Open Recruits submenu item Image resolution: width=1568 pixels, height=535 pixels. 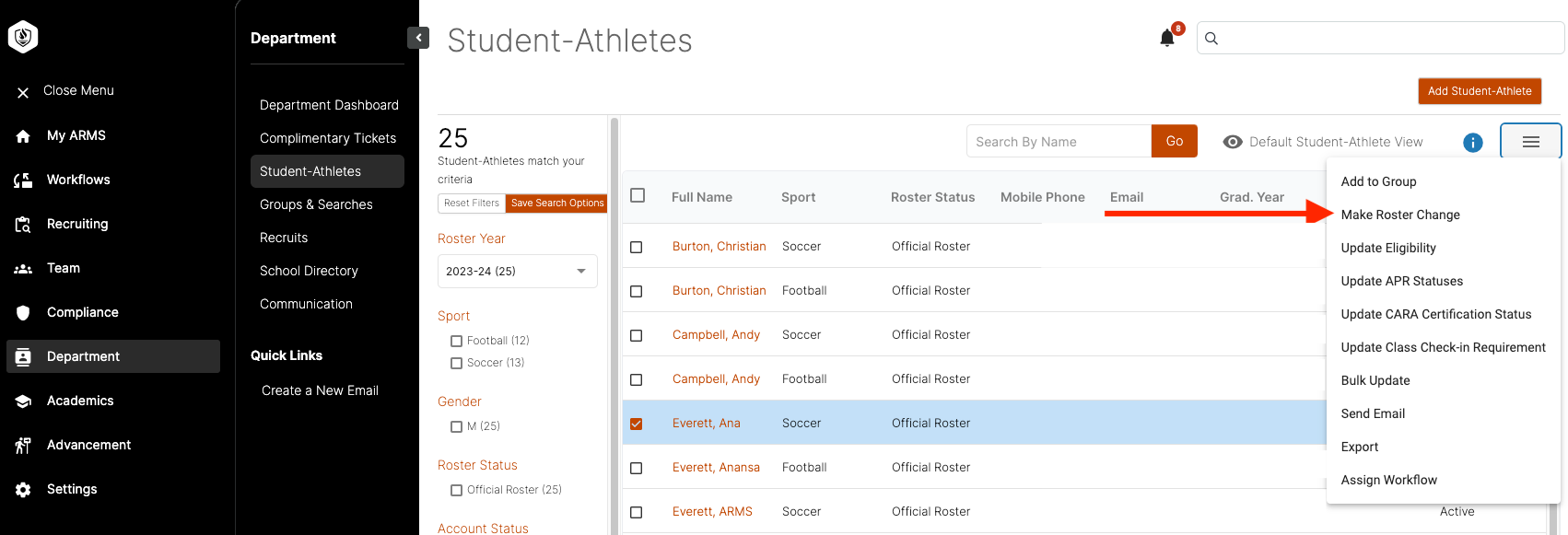[284, 238]
